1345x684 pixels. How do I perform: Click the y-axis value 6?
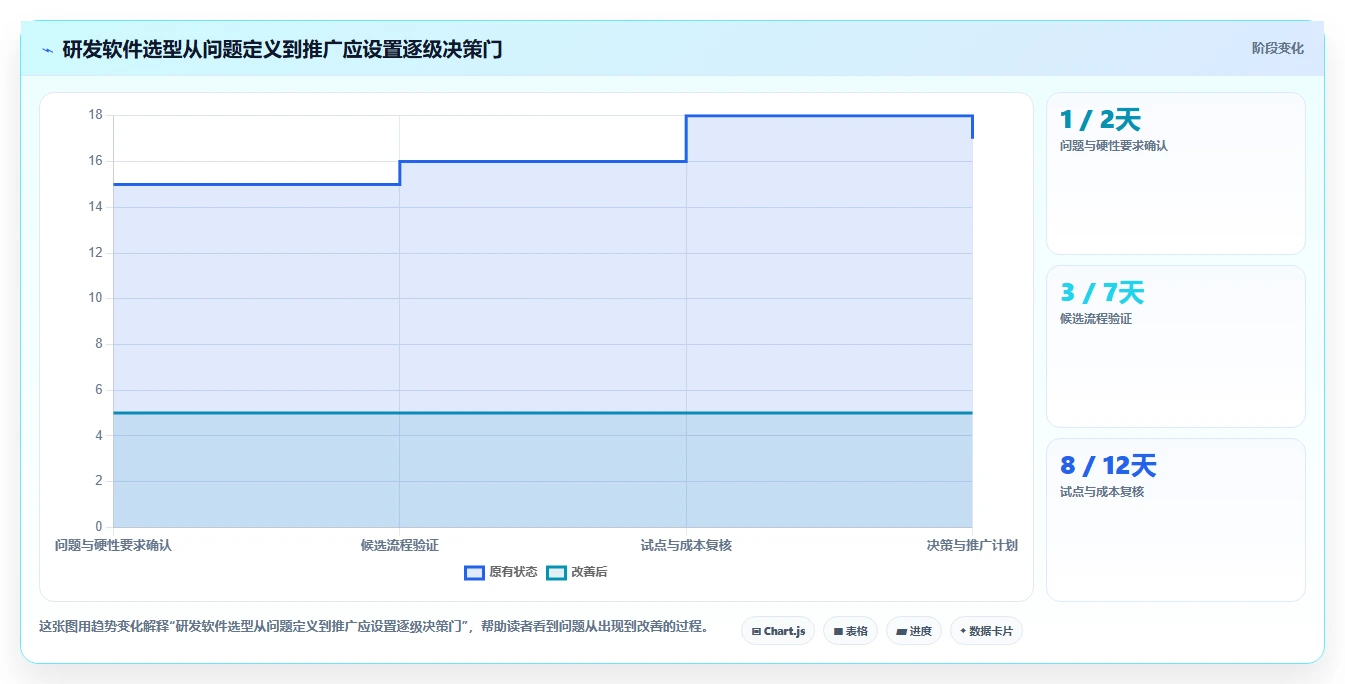coord(99,390)
